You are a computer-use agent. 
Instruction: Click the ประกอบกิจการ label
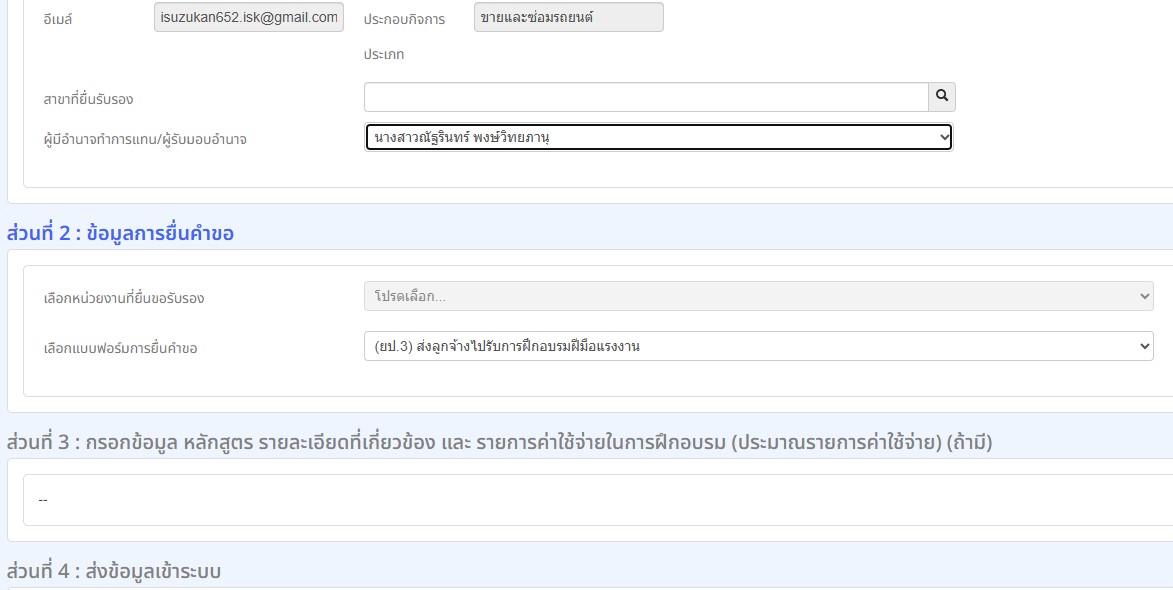coord(404,20)
